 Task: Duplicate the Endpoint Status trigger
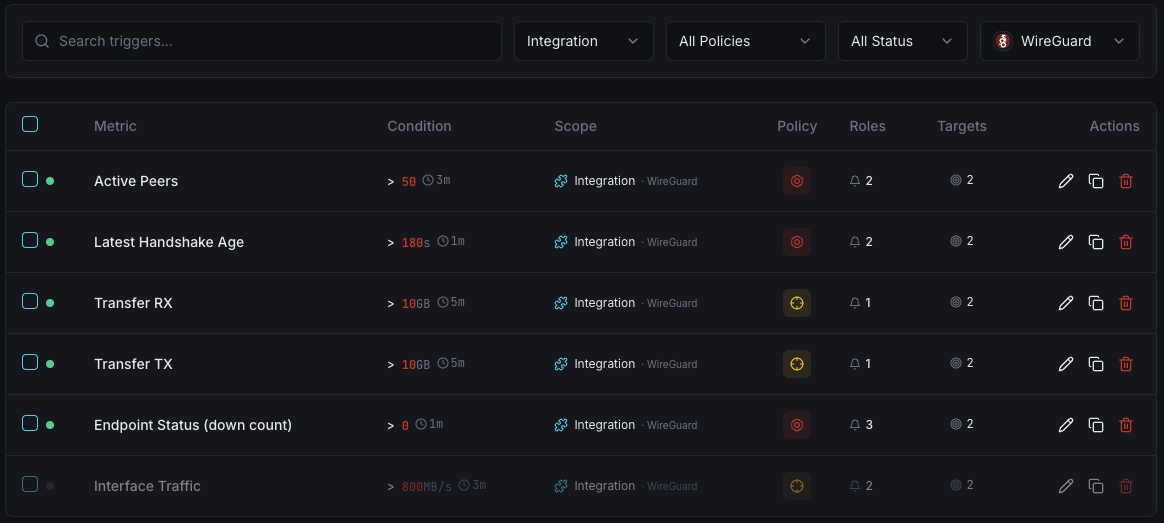(x=1096, y=425)
